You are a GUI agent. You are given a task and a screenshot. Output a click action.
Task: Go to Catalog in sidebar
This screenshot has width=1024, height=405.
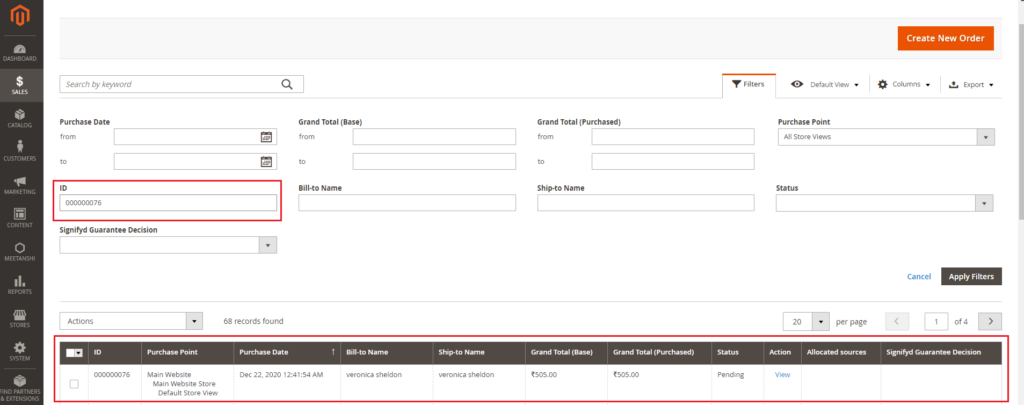[20, 118]
